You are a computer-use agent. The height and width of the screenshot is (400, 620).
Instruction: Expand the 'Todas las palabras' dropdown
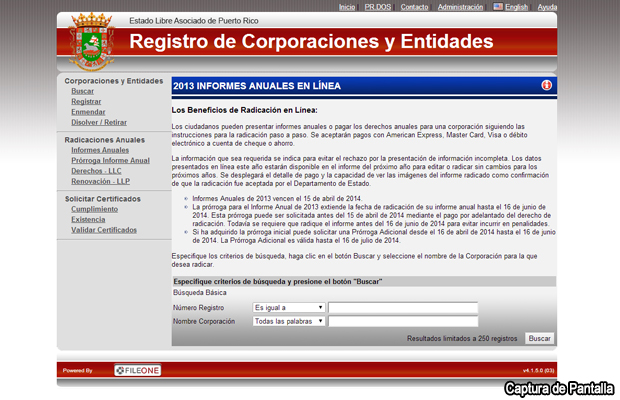(288, 322)
